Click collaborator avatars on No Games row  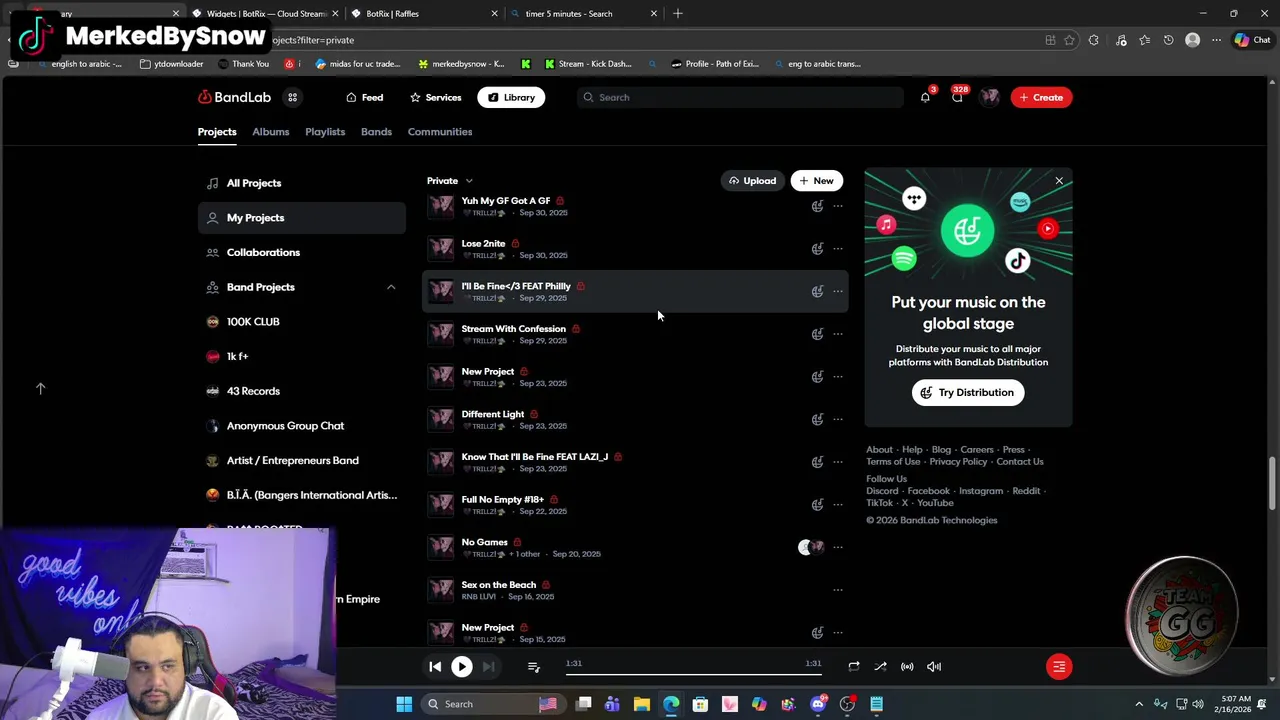tap(811, 547)
